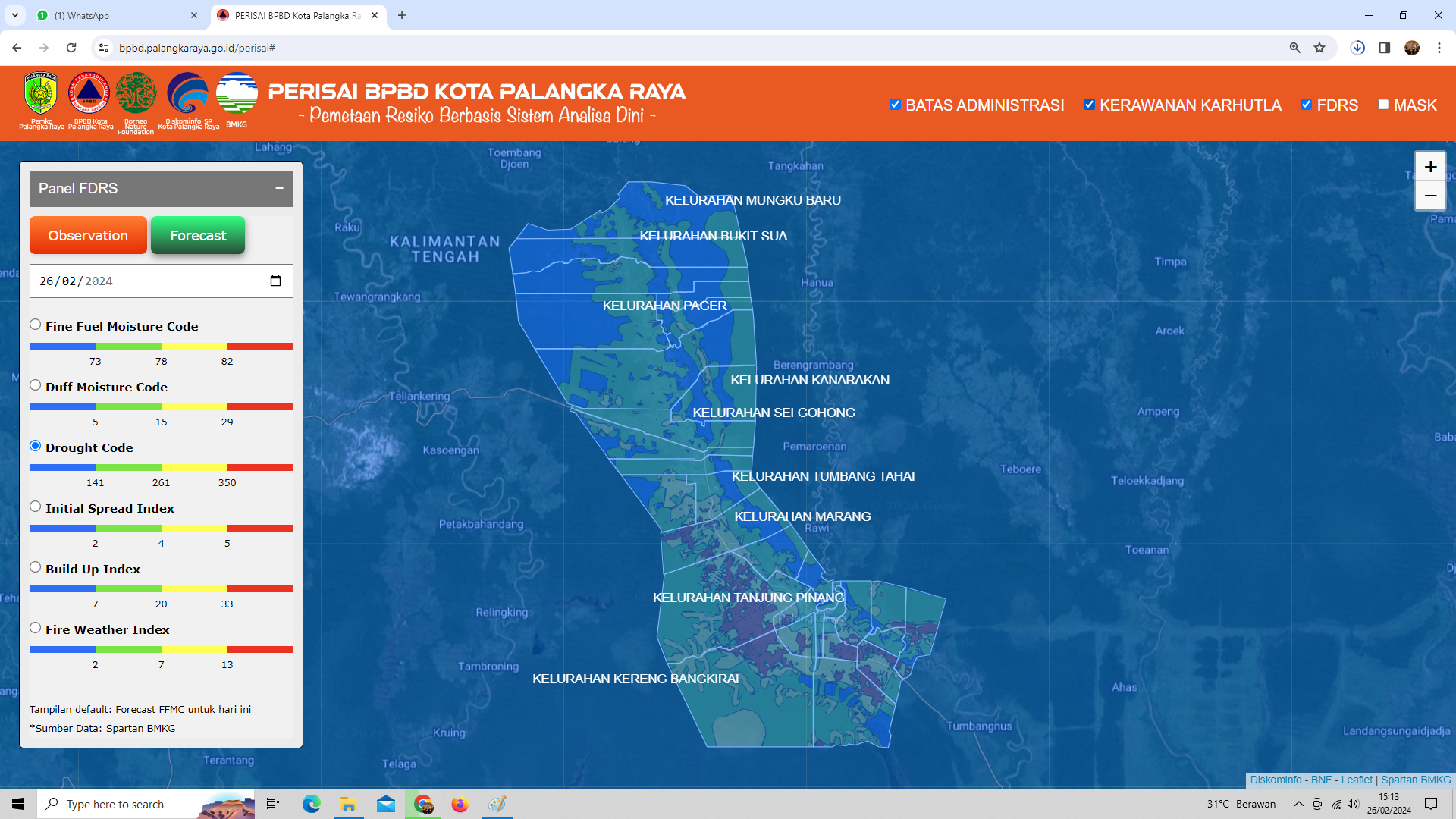Bookmark this page with star icon
The height and width of the screenshot is (819, 1456).
1319,48
